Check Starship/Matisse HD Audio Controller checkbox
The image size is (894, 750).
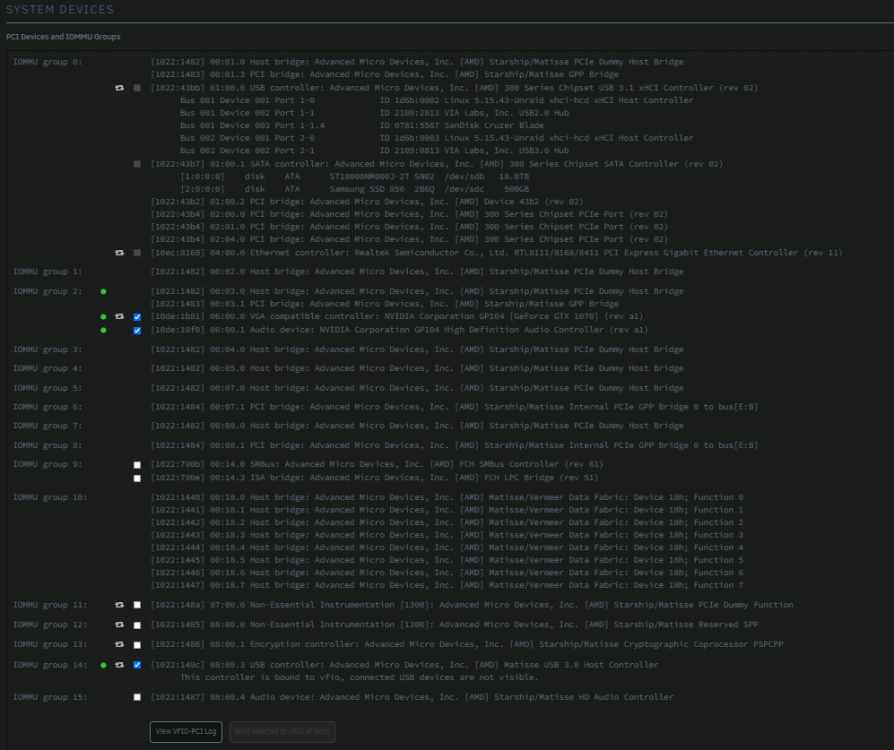(137, 697)
